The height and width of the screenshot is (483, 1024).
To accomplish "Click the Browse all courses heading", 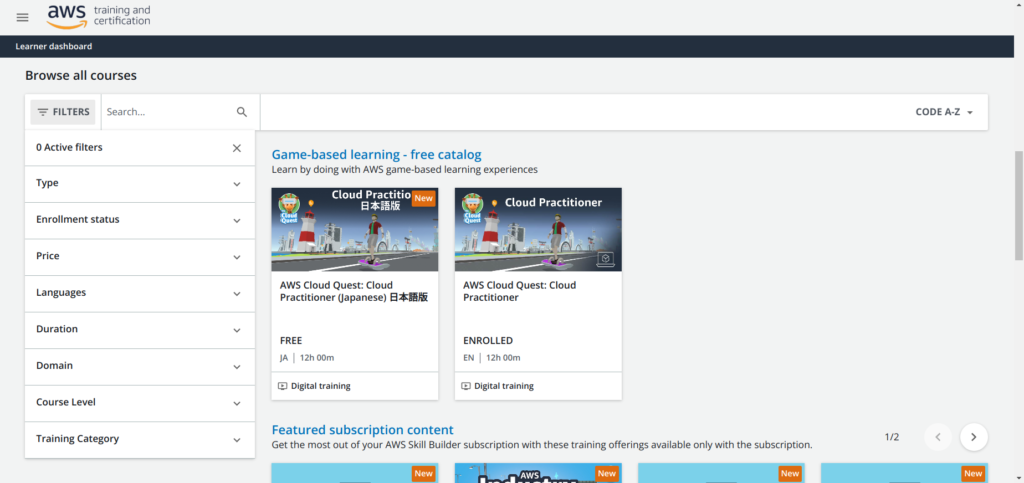I will (x=81, y=76).
